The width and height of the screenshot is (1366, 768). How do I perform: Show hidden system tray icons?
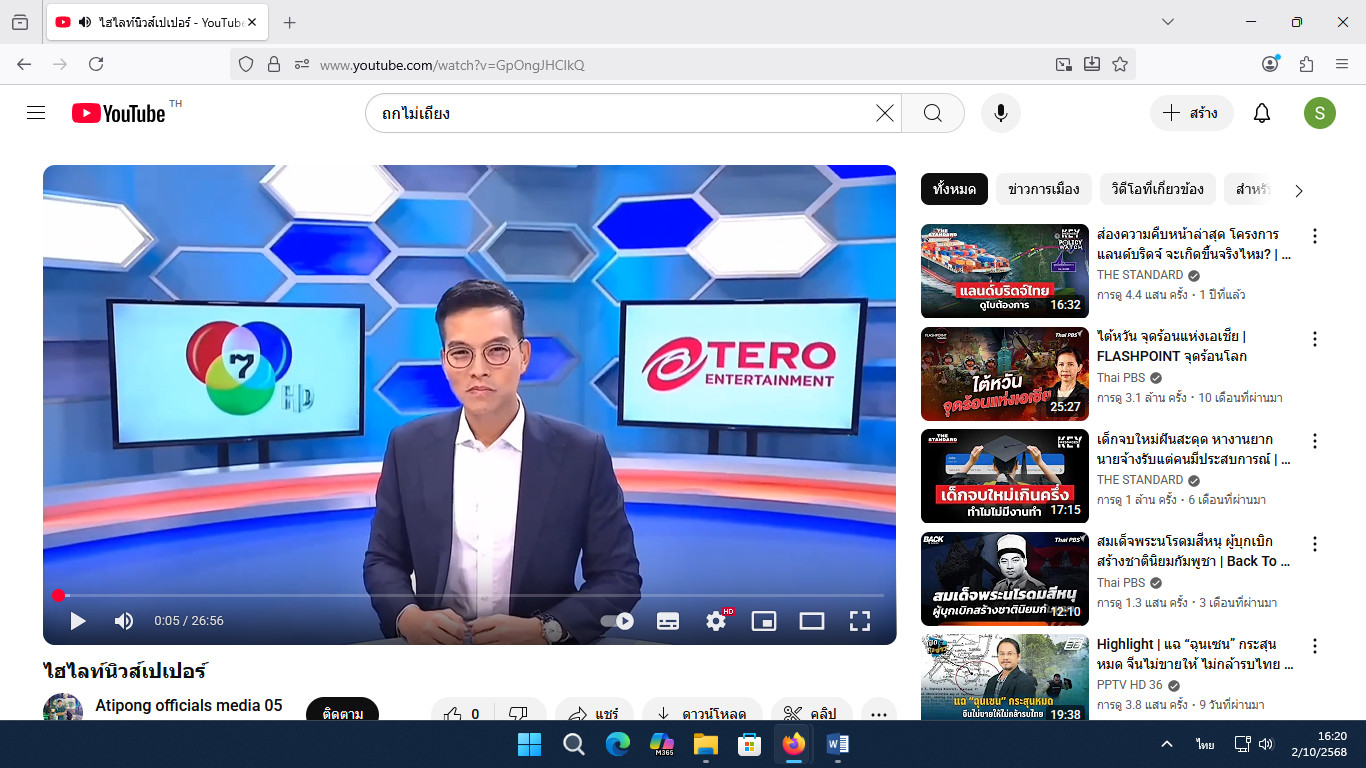1166,744
